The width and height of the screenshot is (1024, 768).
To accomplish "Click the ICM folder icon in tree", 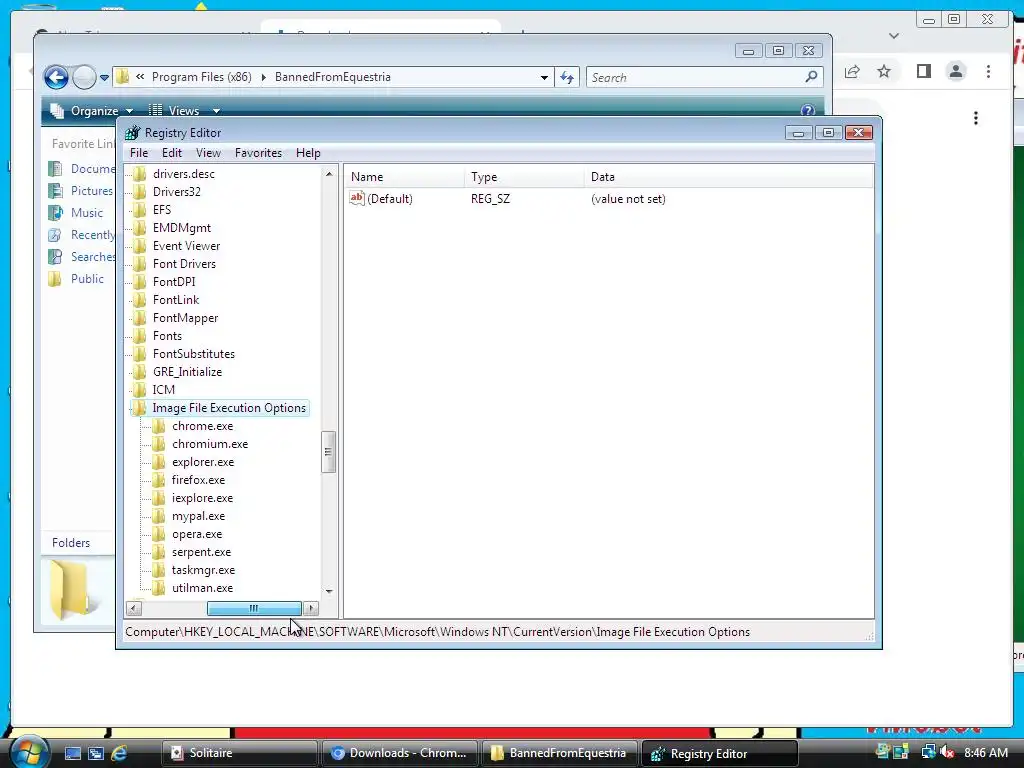I will coord(139,390).
